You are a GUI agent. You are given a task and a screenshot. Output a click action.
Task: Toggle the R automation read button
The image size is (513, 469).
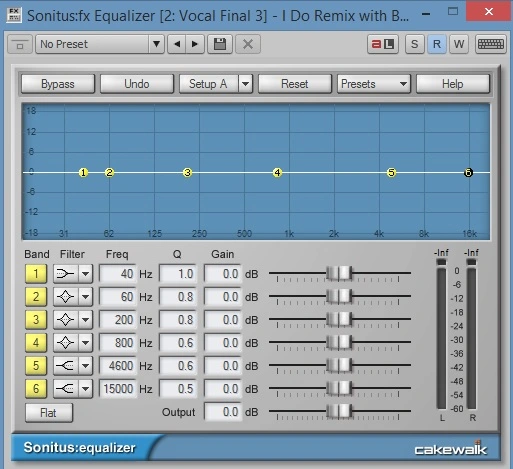(x=437, y=44)
